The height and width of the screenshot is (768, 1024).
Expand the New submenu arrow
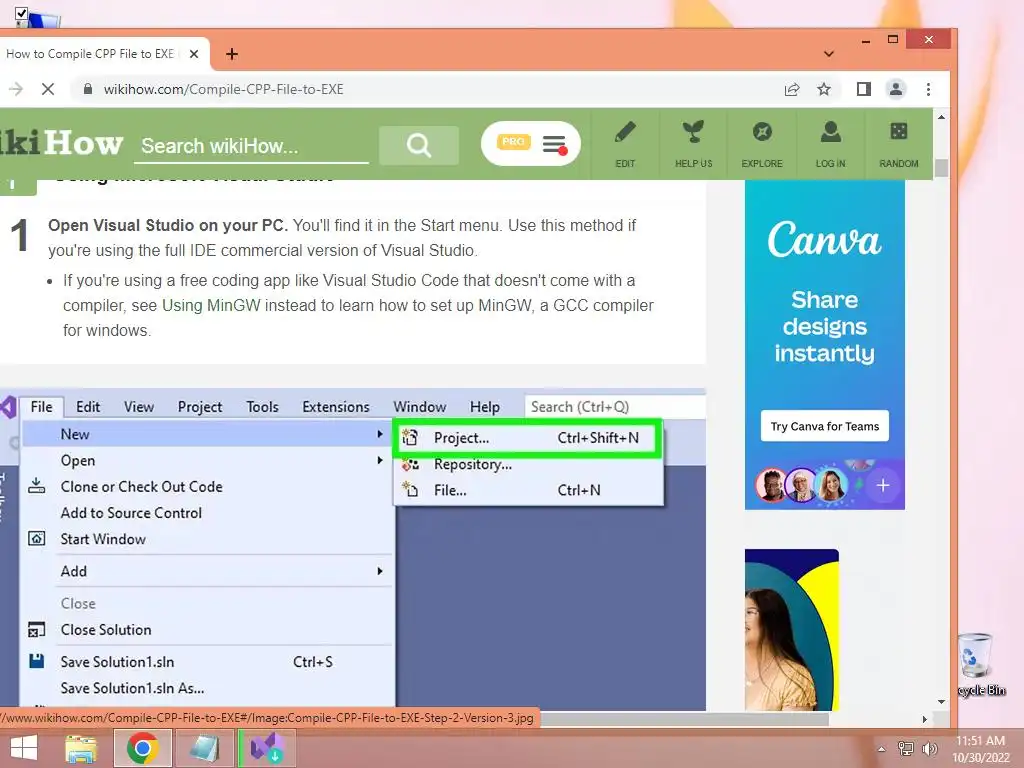pyautogui.click(x=379, y=434)
